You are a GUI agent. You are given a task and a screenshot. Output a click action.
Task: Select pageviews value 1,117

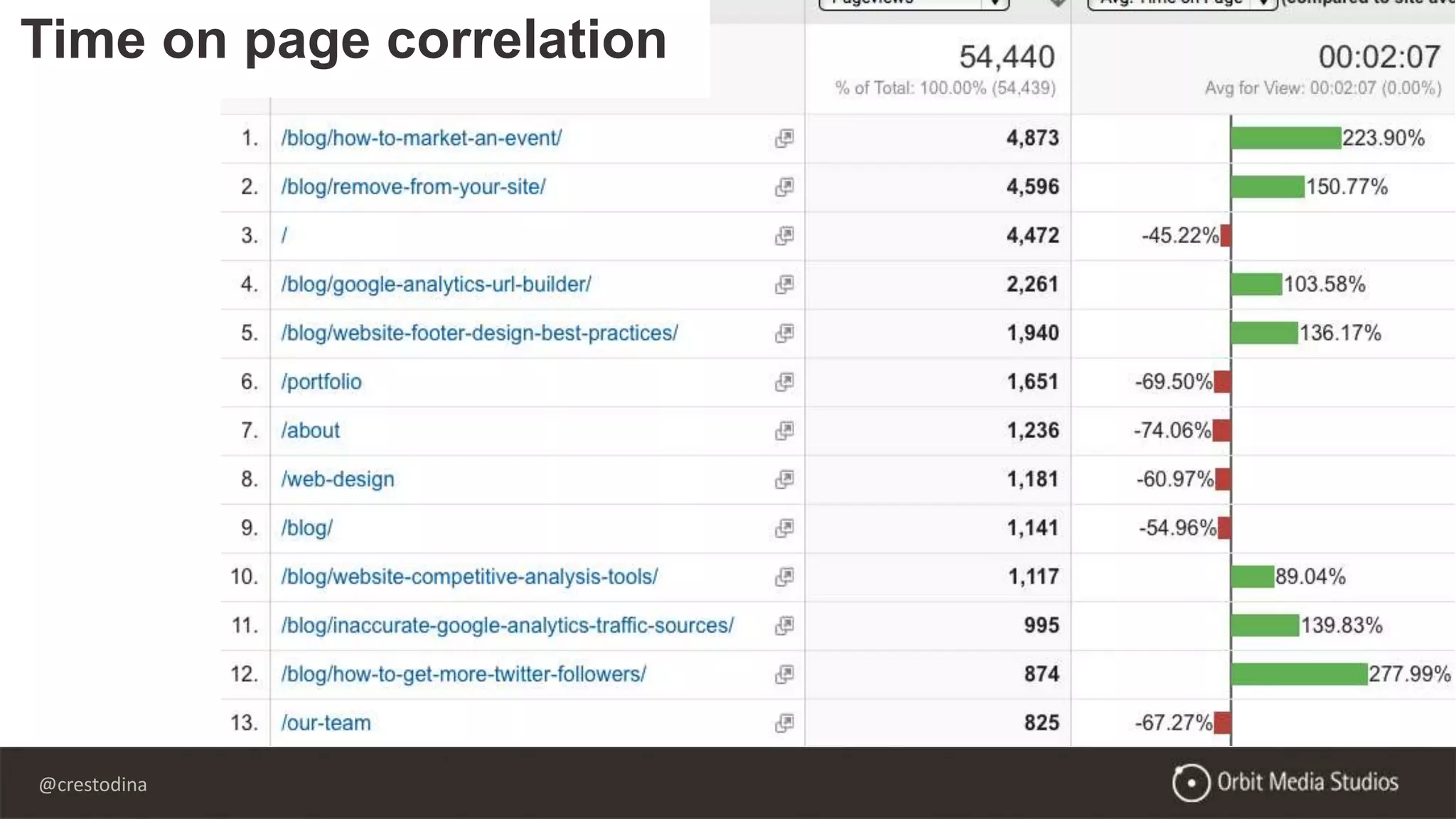1033,577
